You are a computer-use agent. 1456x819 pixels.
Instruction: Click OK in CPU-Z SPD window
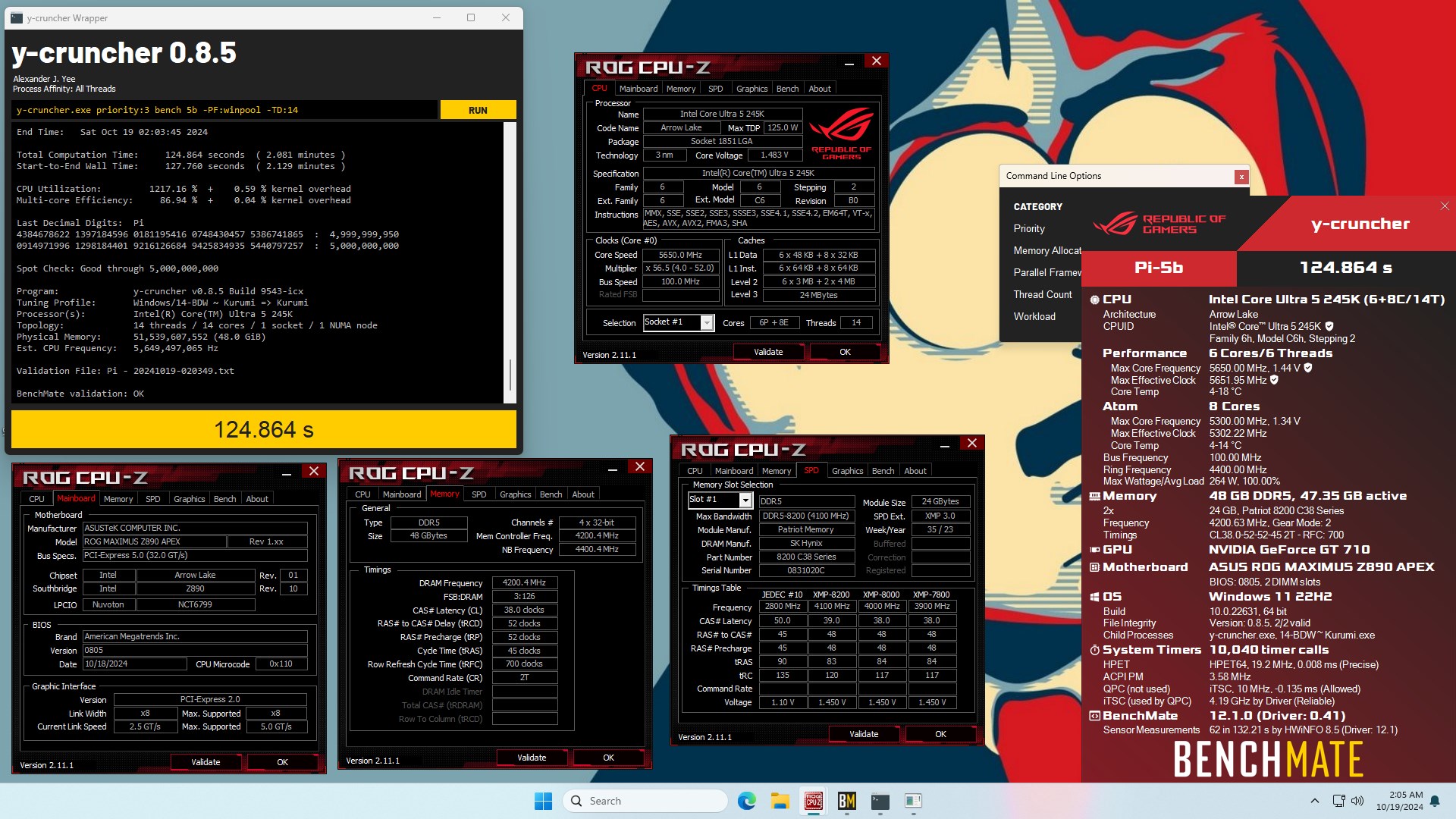coord(940,734)
